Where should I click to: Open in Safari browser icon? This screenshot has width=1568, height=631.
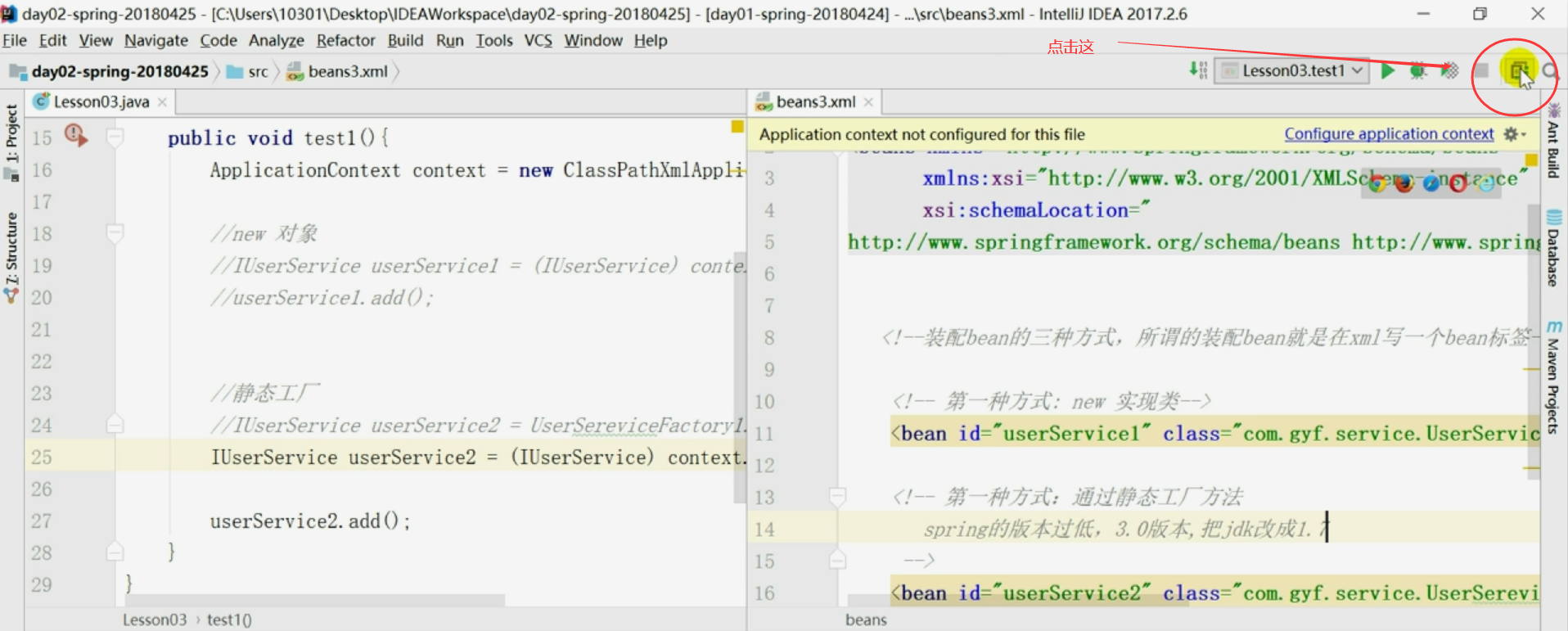[1431, 183]
